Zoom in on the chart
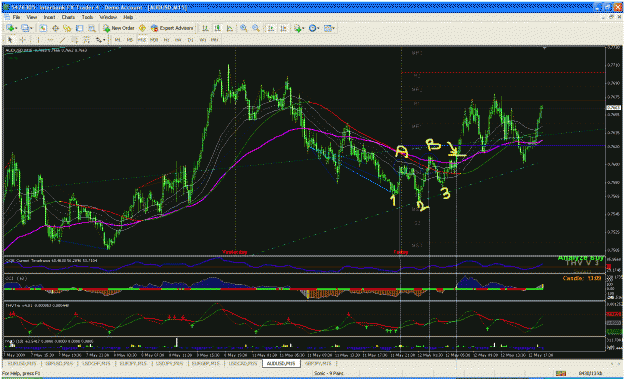Viewport: 625px width, 379px height. click(244, 28)
